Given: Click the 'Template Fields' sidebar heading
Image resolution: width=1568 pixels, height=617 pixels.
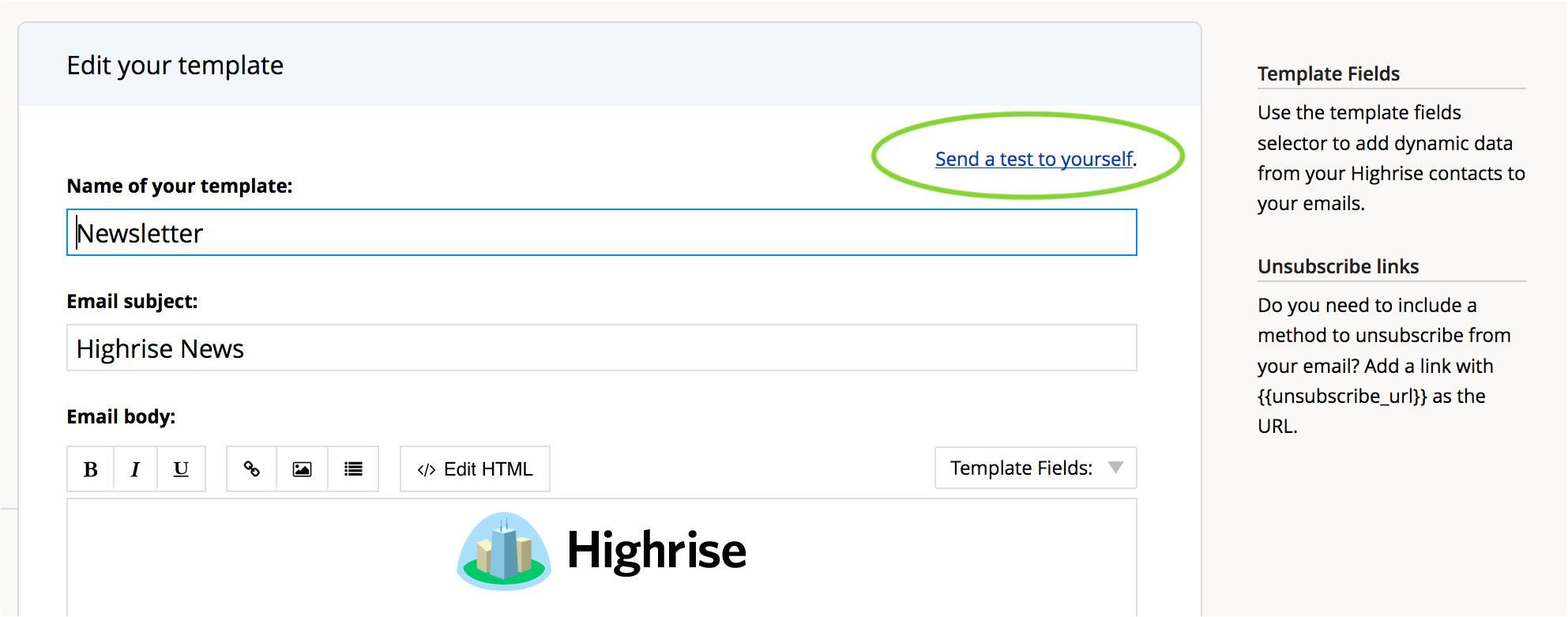Looking at the screenshot, I should tap(1328, 73).
